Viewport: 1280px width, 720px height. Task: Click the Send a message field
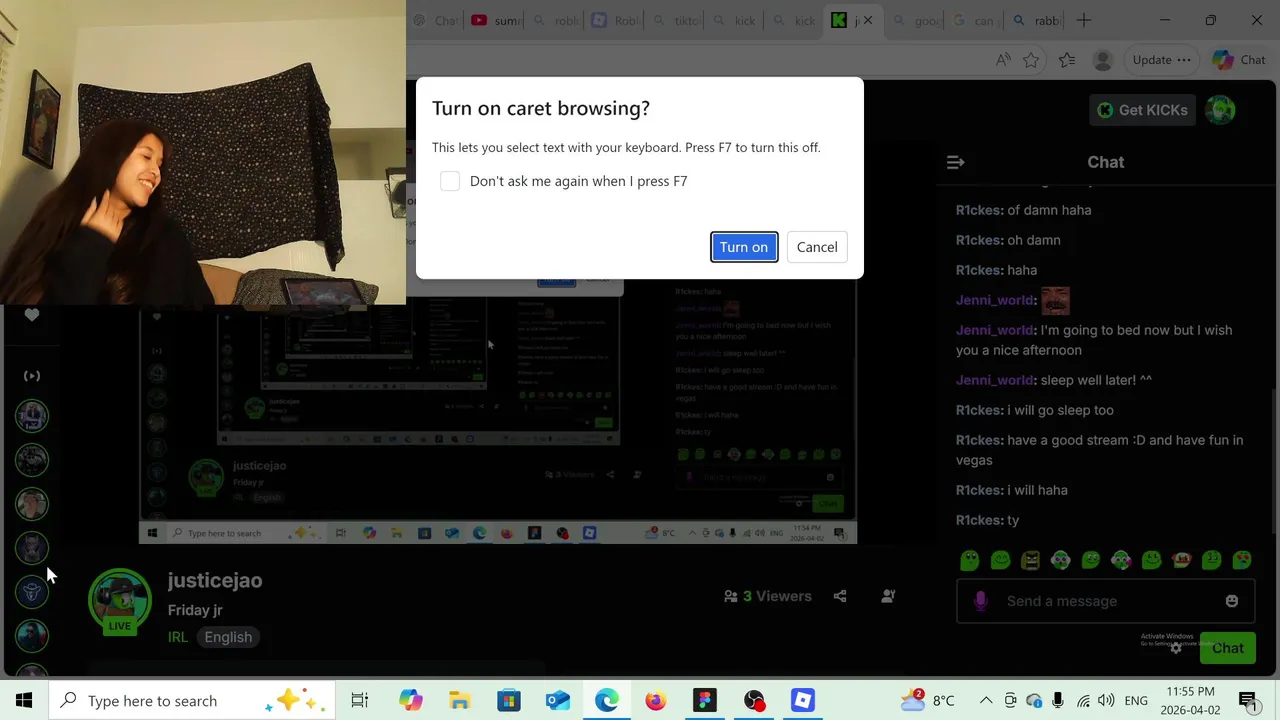[x=1105, y=601]
